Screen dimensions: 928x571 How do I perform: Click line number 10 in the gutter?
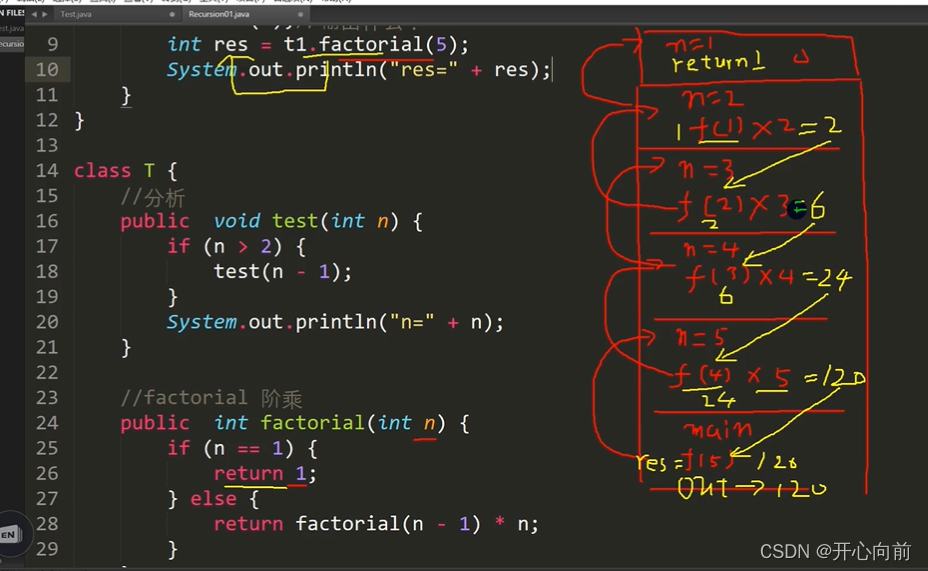pos(47,70)
